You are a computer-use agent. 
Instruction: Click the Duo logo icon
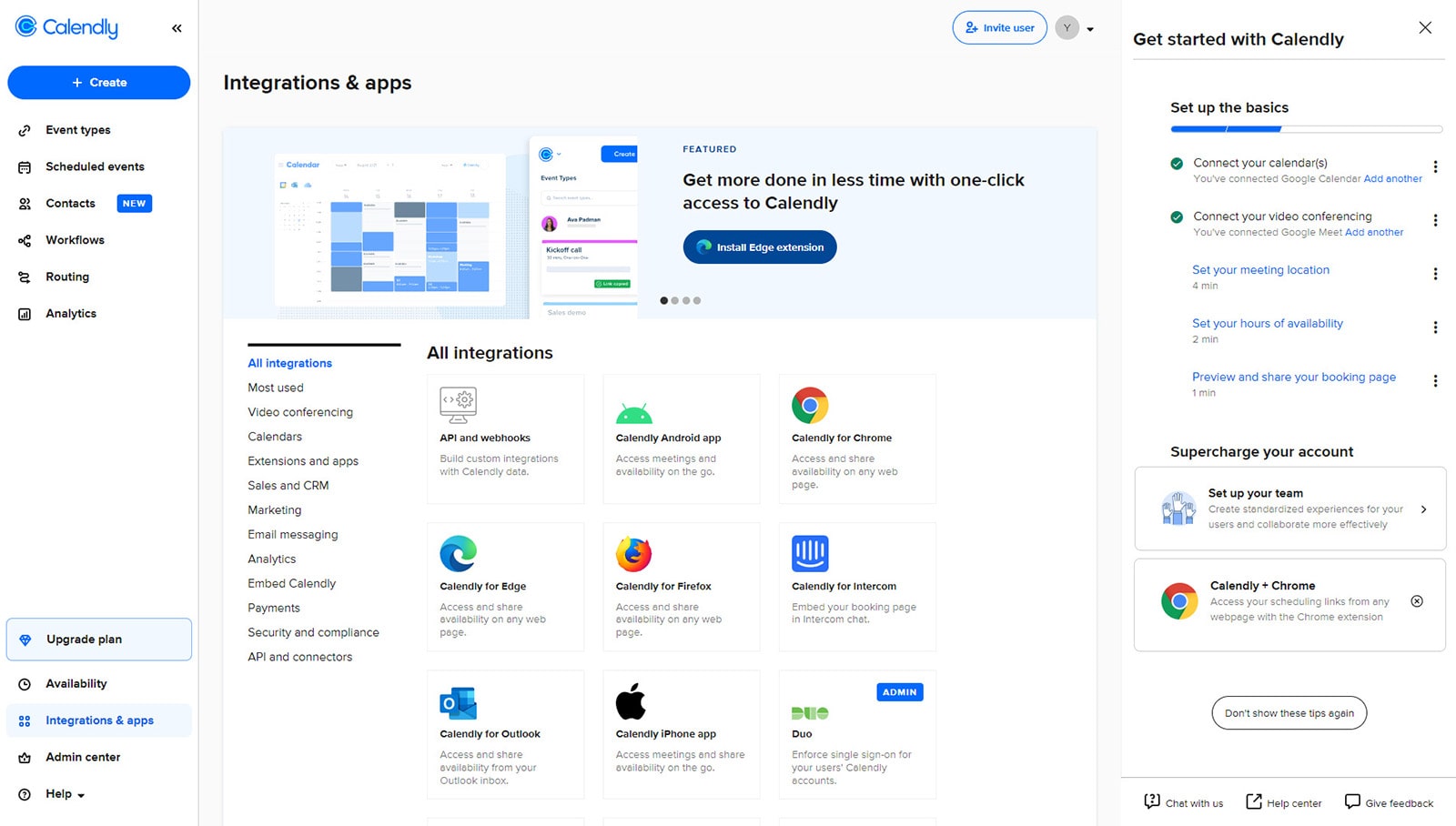coord(810,713)
